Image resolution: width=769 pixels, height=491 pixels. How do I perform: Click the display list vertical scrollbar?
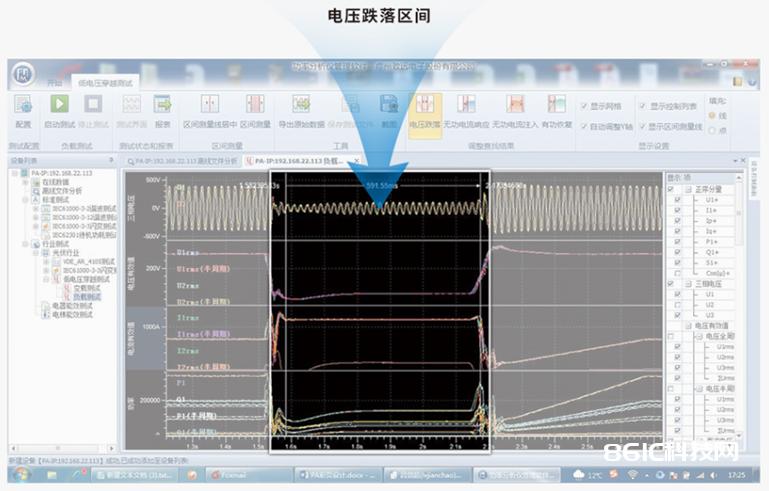[x=739, y=305]
